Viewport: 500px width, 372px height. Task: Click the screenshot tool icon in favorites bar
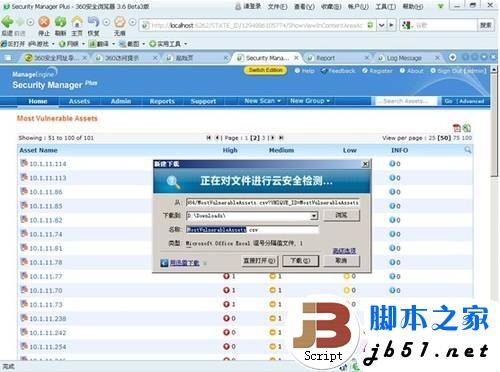point(122,44)
